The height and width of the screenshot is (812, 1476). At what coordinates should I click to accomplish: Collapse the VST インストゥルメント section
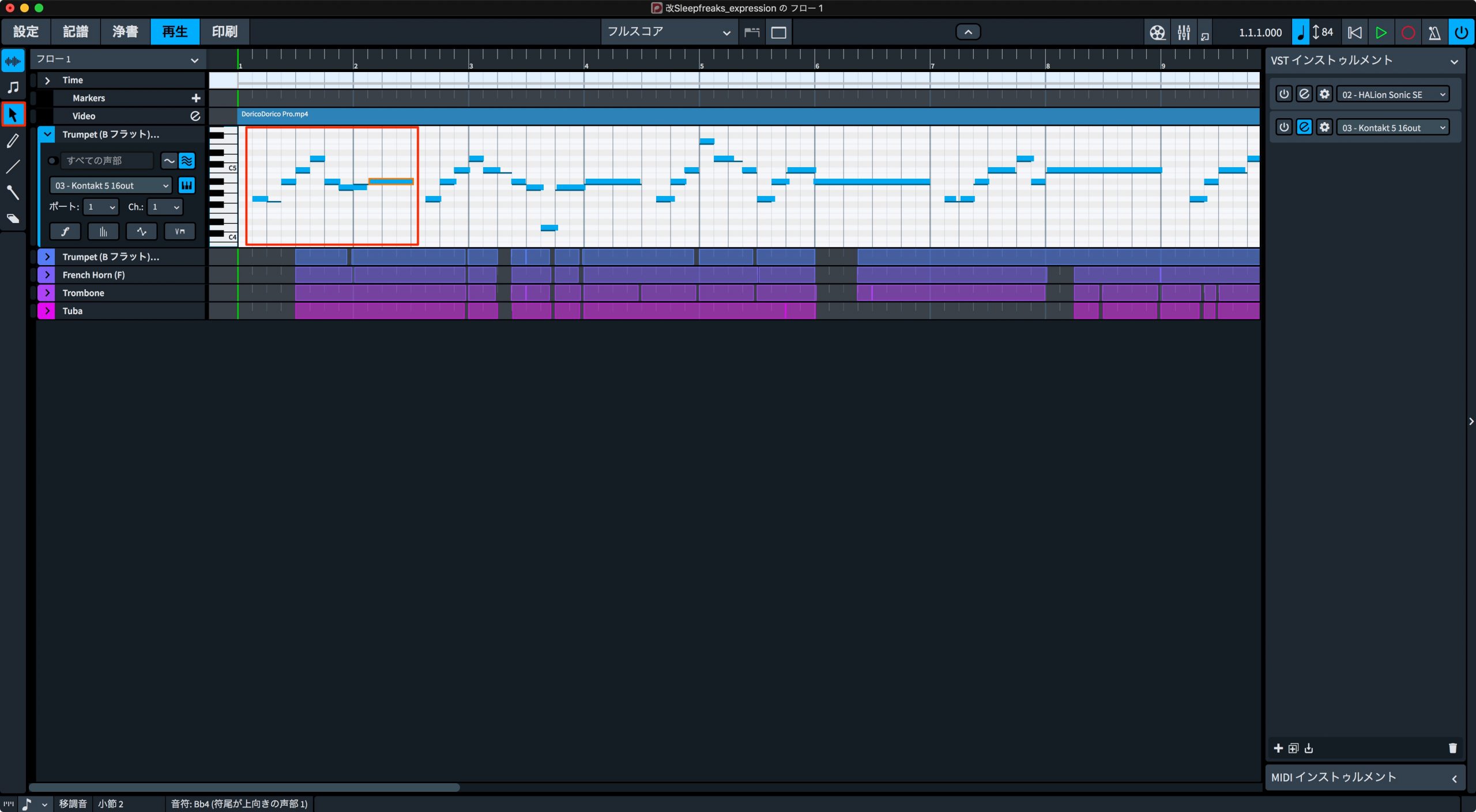pyautogui.click(x=1454, y=61)
